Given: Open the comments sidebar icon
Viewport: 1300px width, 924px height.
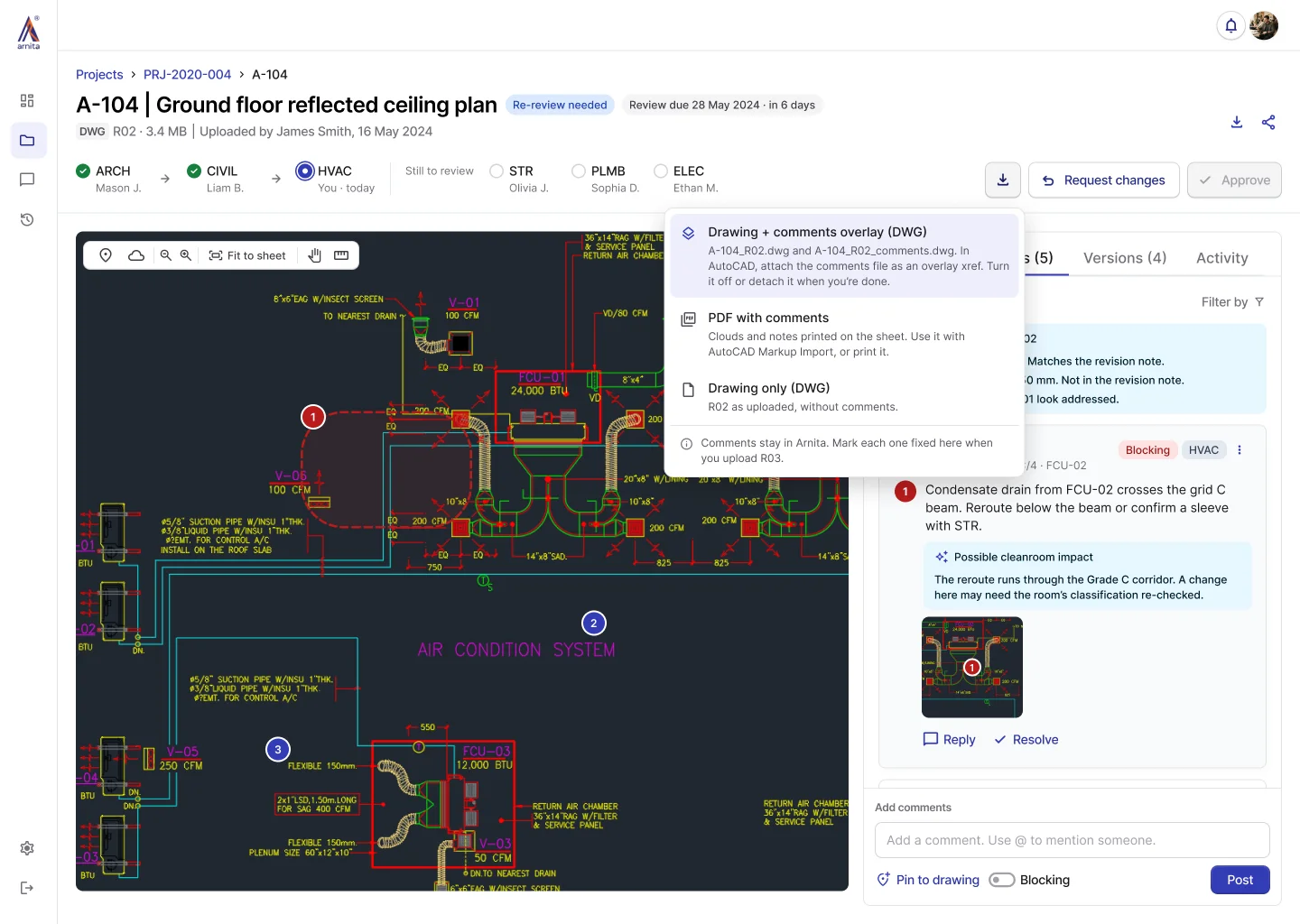Looking at the screenshot, I should 27,180.
